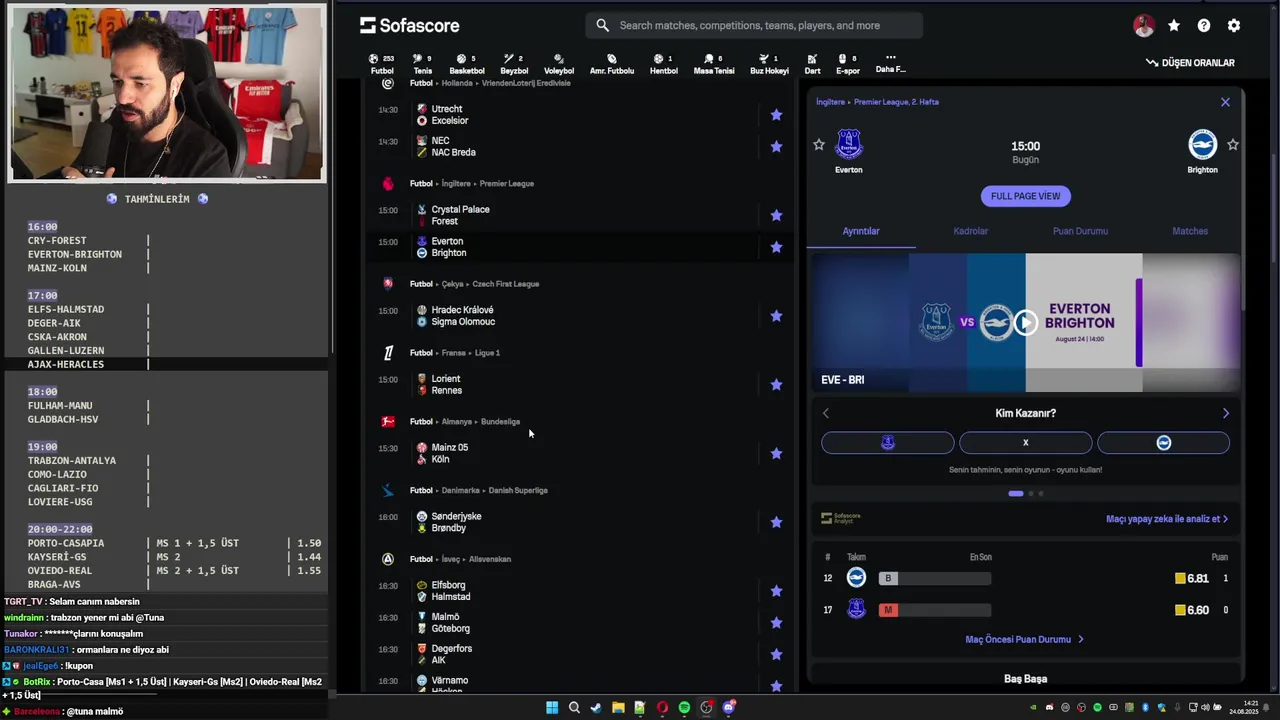Open the İsveç Allsvenskan header
Screen dimensions: 1280x720
pyautogui.click(x=460, y=559)
